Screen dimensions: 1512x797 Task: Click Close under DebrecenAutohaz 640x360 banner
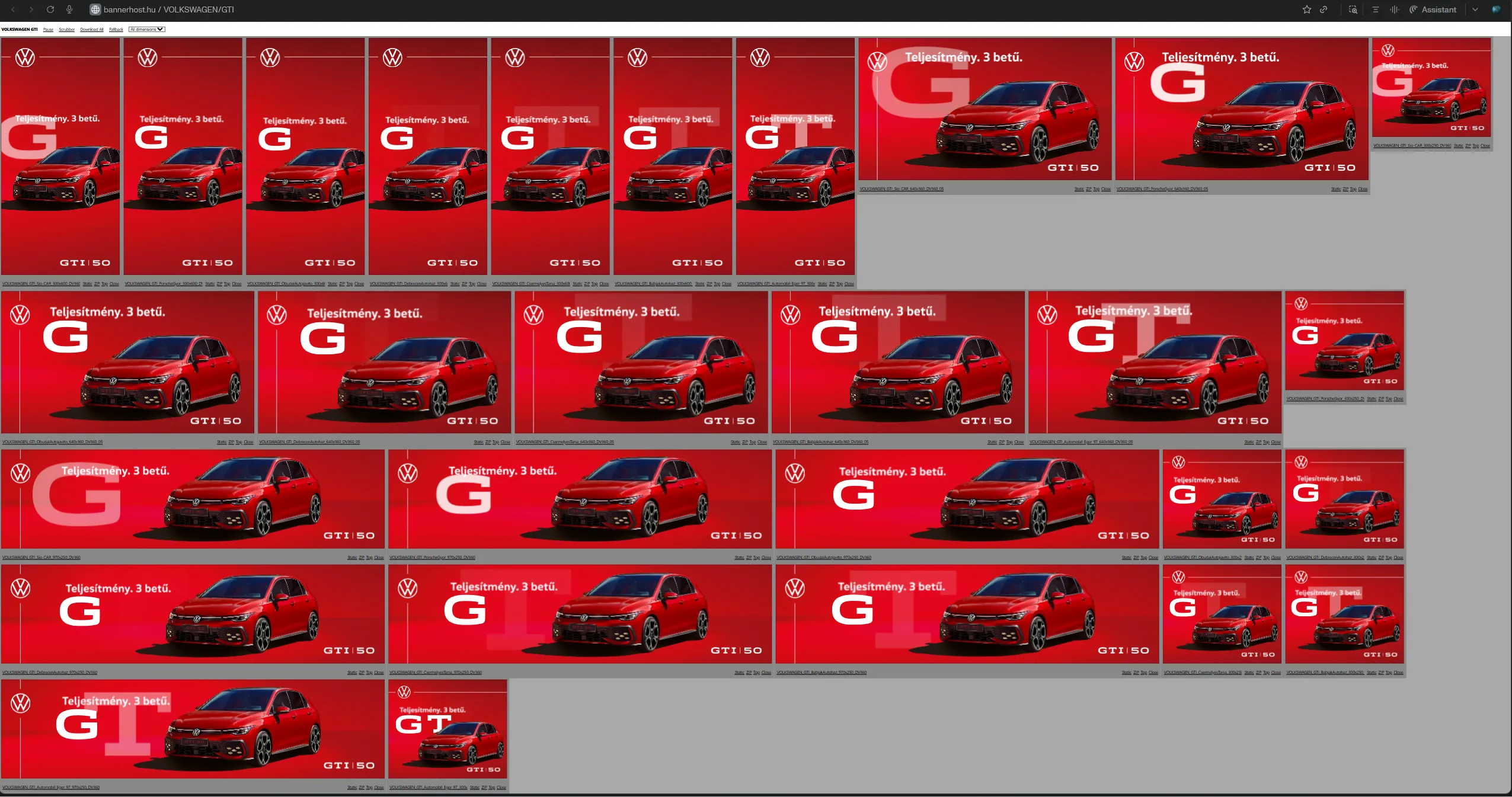pos(506,442)
